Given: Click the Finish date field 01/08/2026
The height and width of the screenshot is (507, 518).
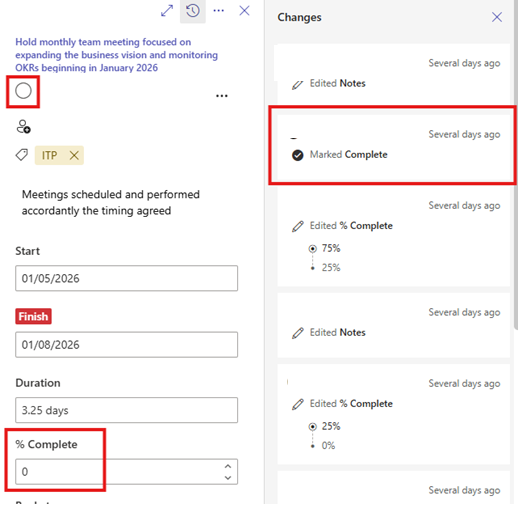Looking at the screenshot, I should (126, 345).
